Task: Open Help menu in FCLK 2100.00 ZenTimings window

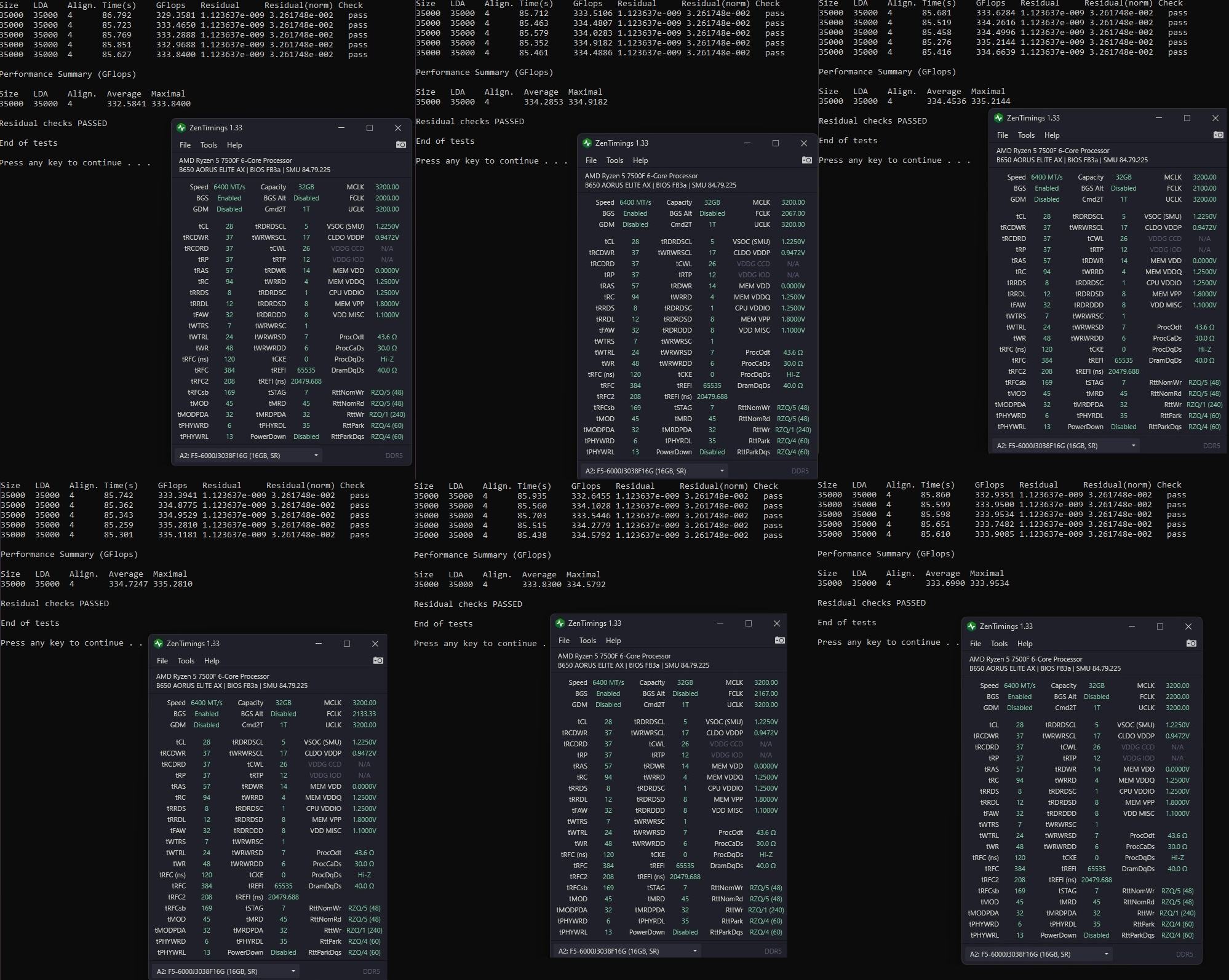Action: 1052,135
